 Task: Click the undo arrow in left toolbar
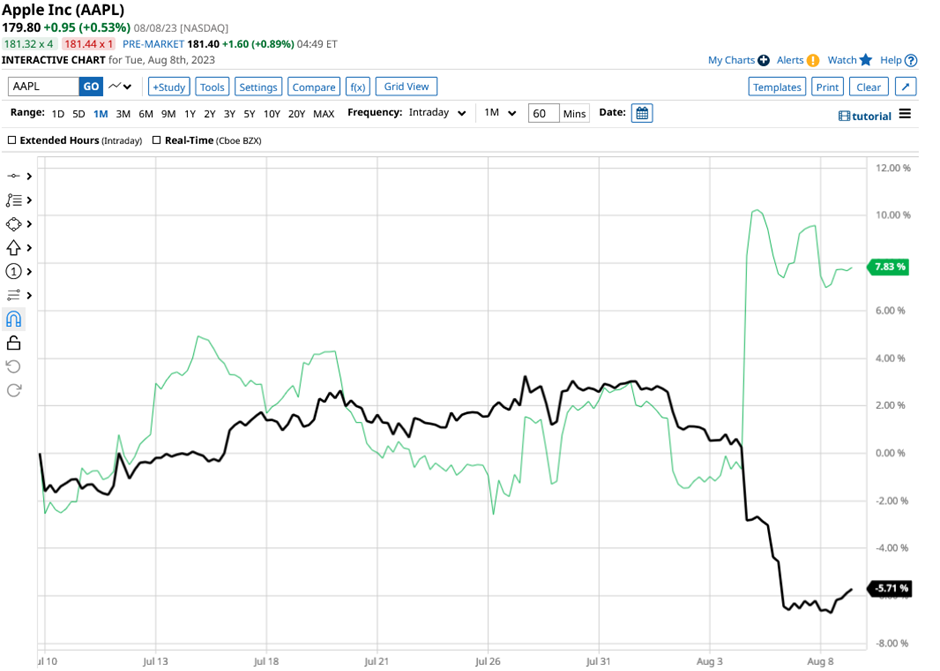tap(14, 366)
